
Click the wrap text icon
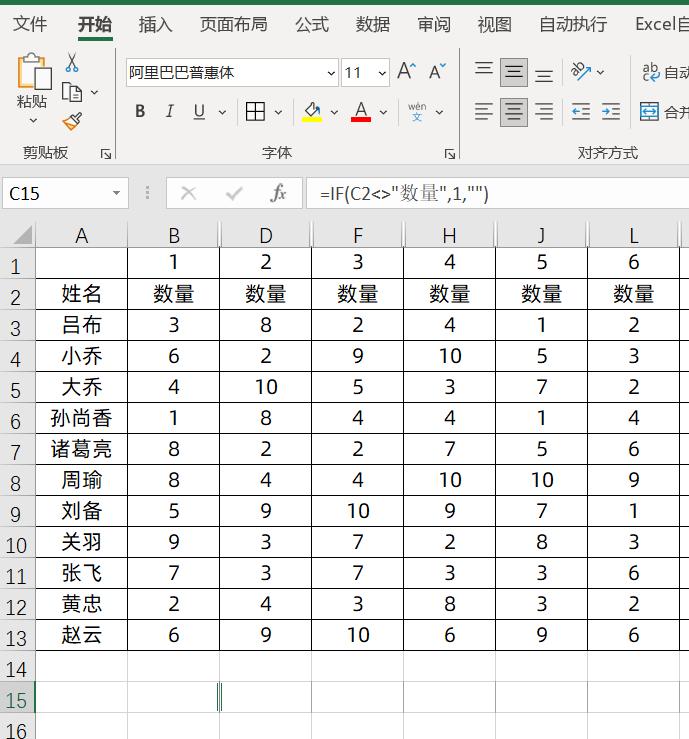click(x=651, y=72)
